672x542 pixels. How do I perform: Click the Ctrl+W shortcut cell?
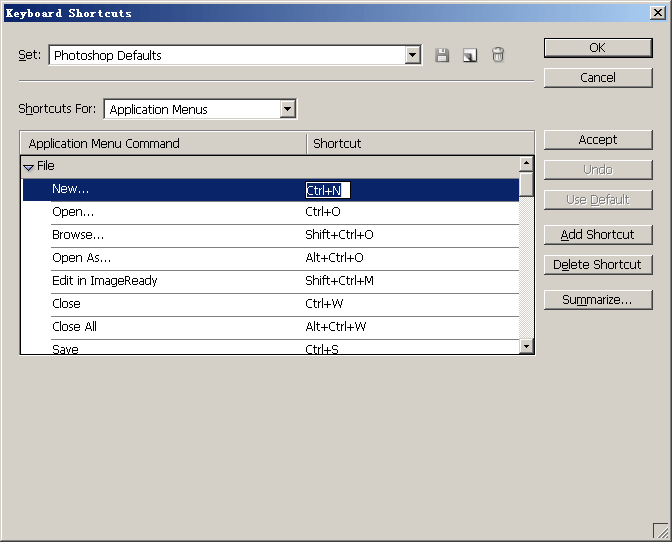pyautogui.click(x=324, y=304)
